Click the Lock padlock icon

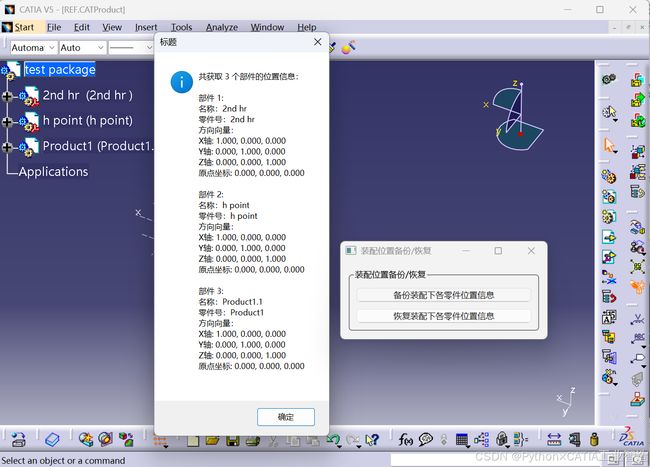coord(502,439)
